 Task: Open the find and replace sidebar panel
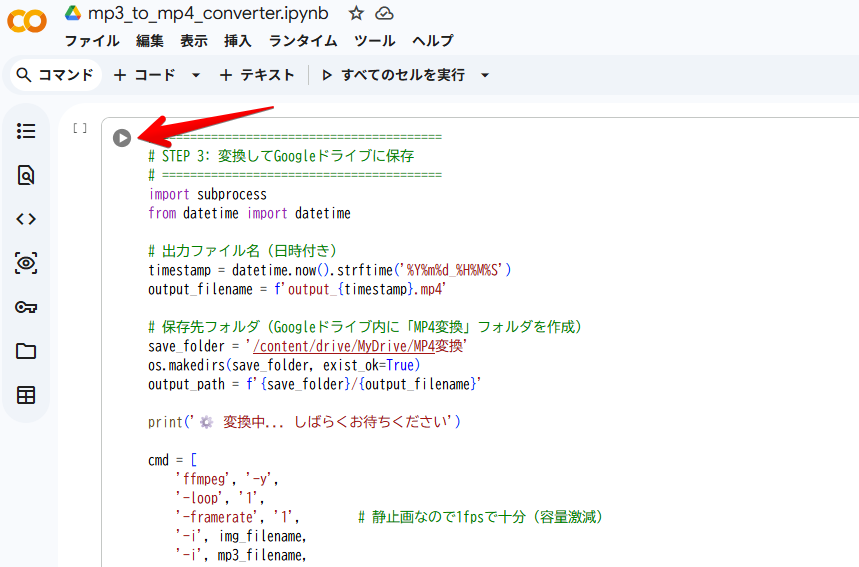26,175
